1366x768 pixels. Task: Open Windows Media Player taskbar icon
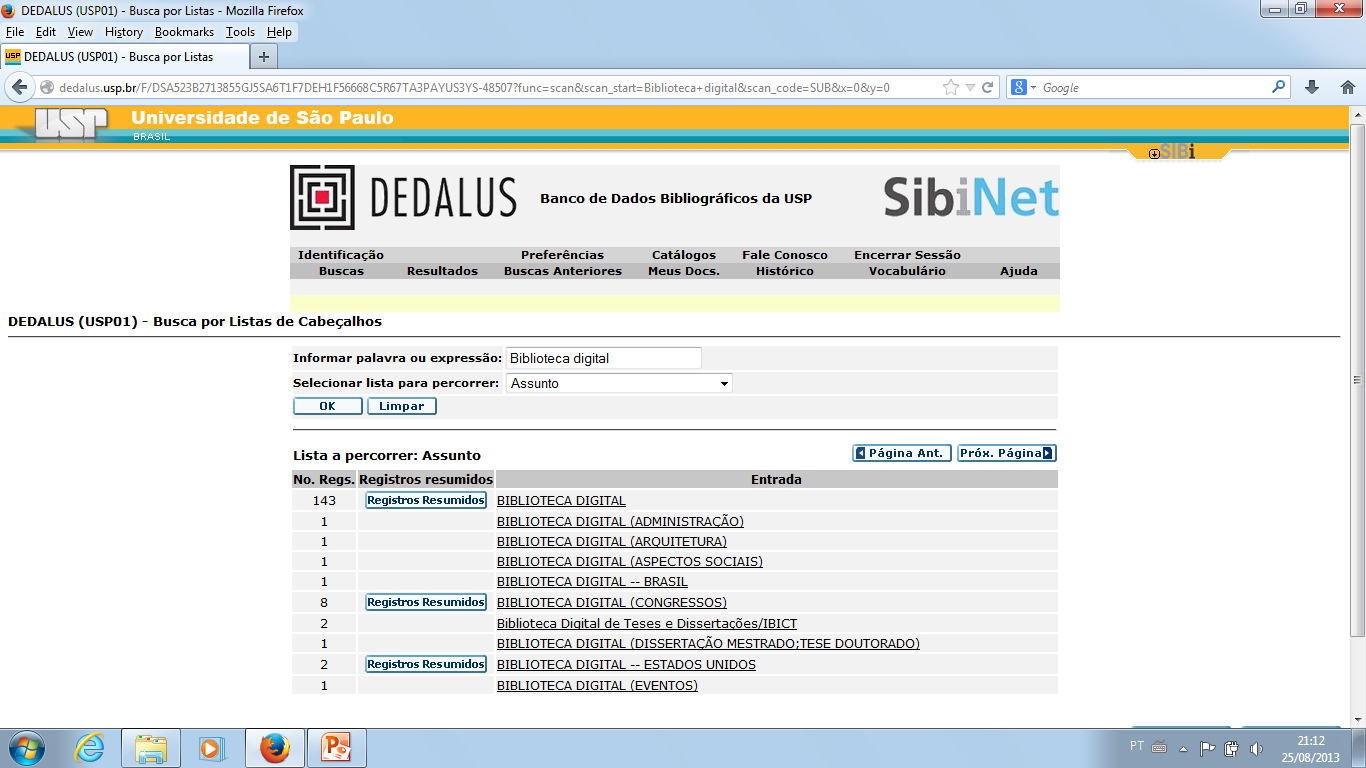211,748
